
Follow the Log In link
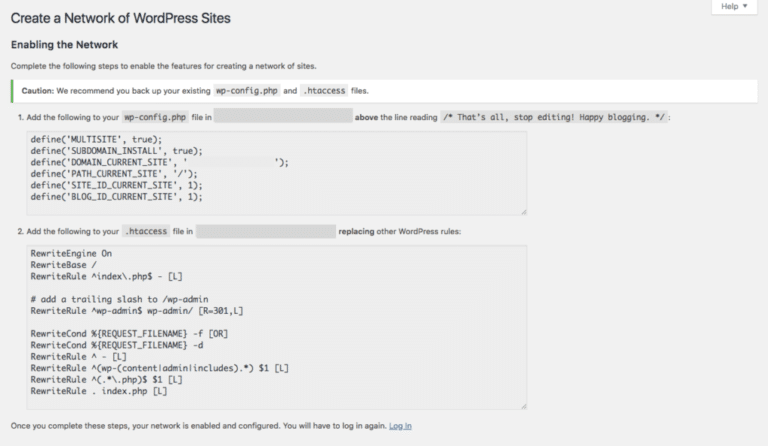coord(400,426)
